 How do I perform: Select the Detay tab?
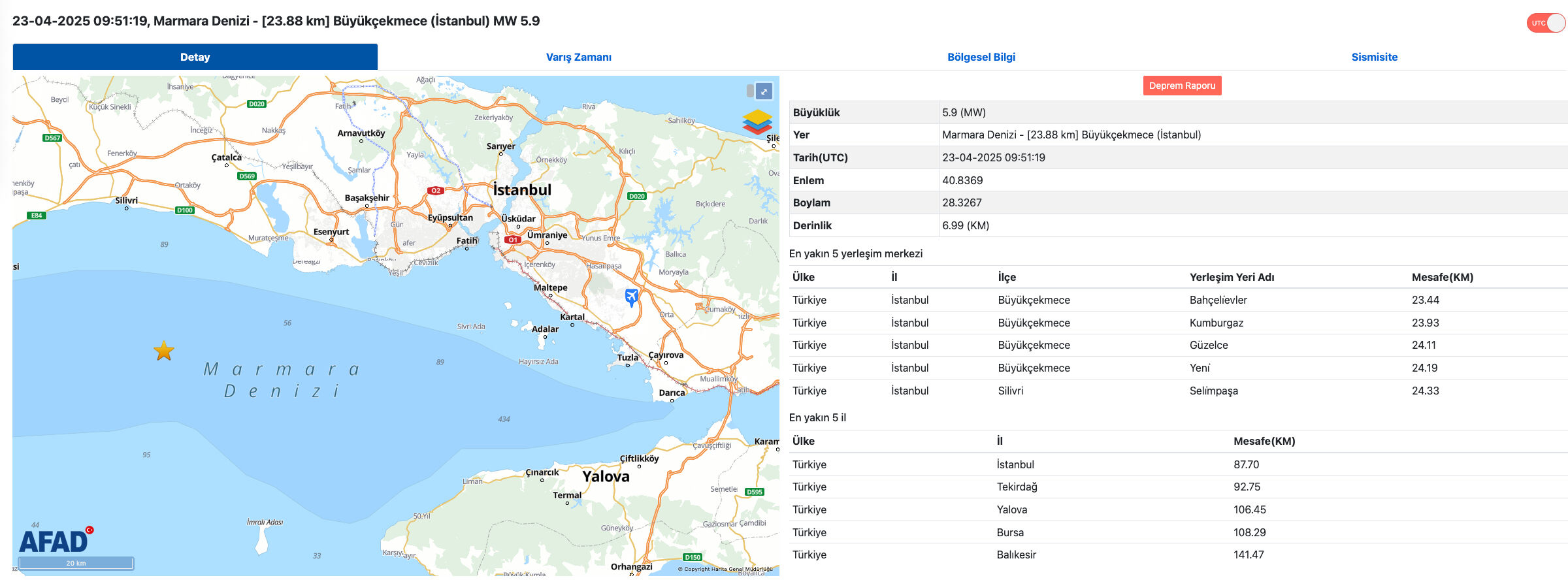[x=195, y=57]
